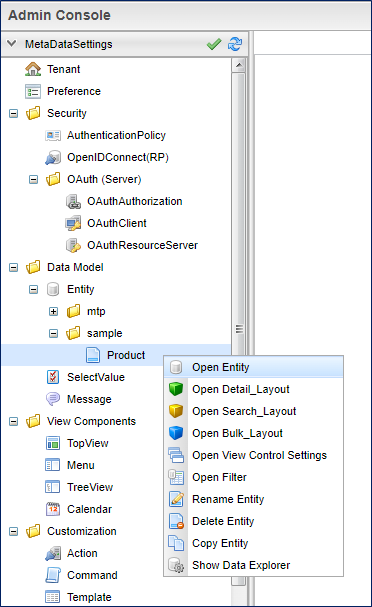372x607 pixels.
Task: Click the Show Data Explorer gear icon
Action: point(176,566)
